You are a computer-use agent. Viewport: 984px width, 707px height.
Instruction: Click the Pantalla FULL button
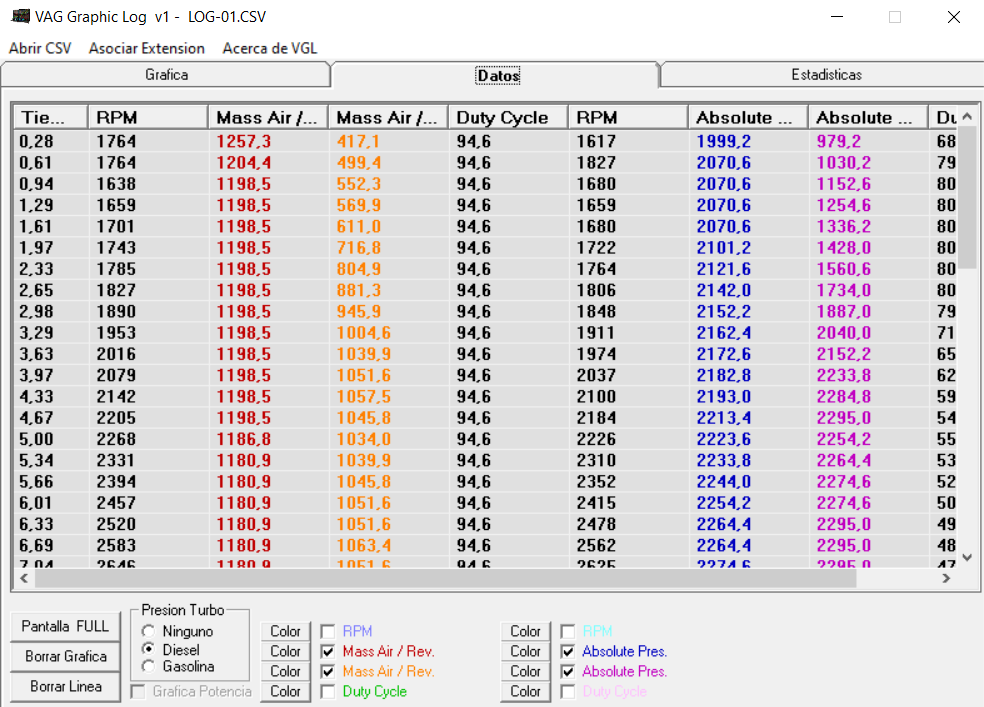click(x=65, y=626)
